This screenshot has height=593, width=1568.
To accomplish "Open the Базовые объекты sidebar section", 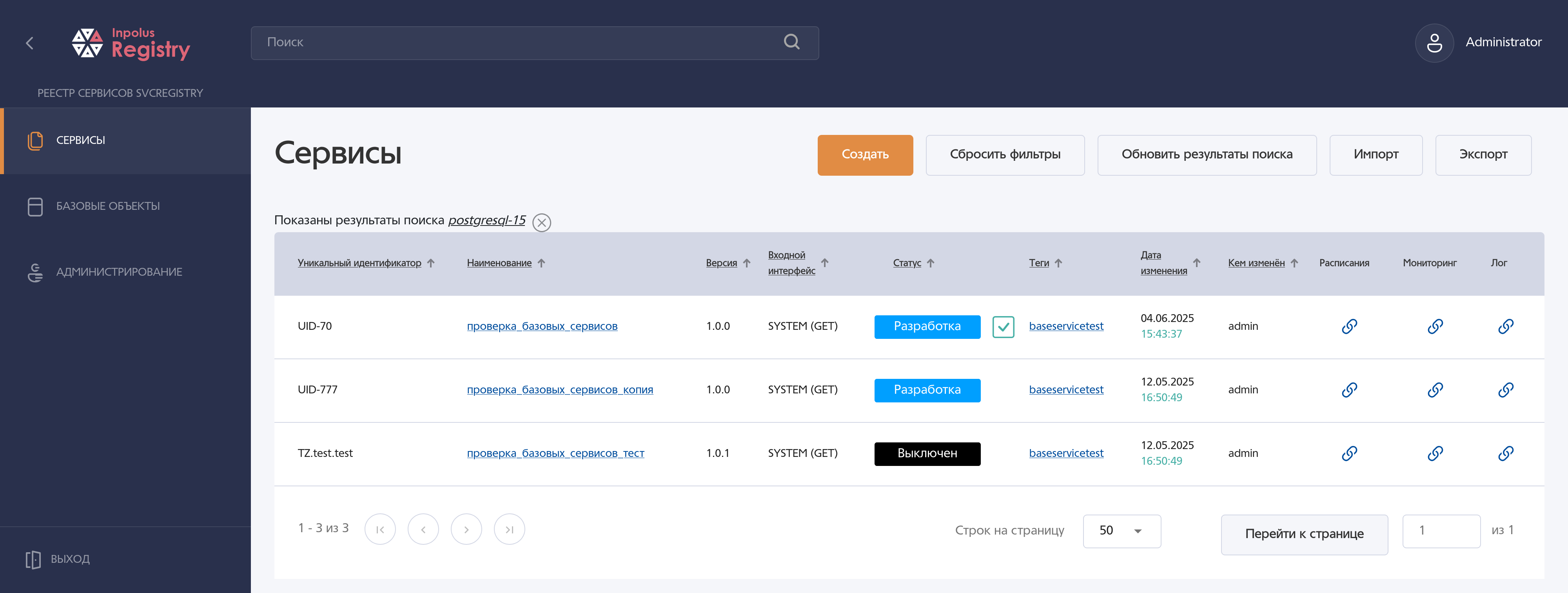I will tap(125, 206).
